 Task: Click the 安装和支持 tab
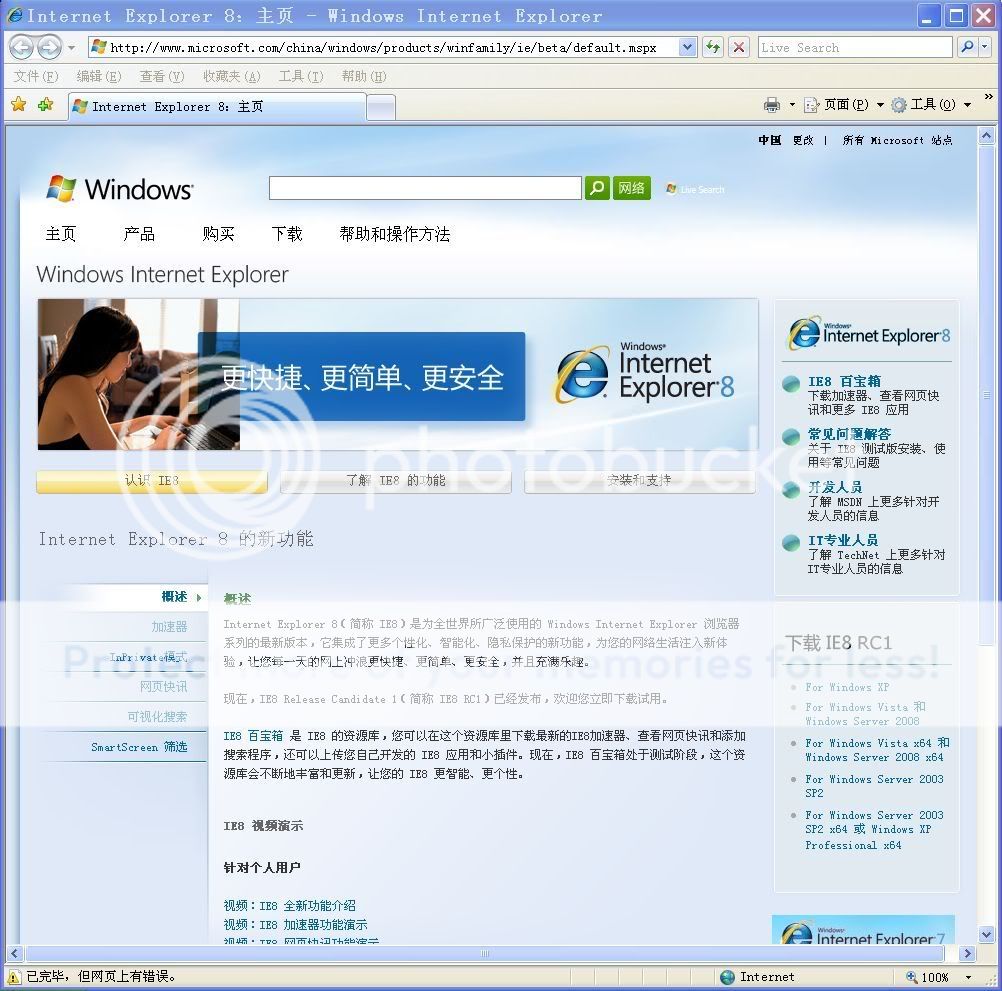point(640,481)
